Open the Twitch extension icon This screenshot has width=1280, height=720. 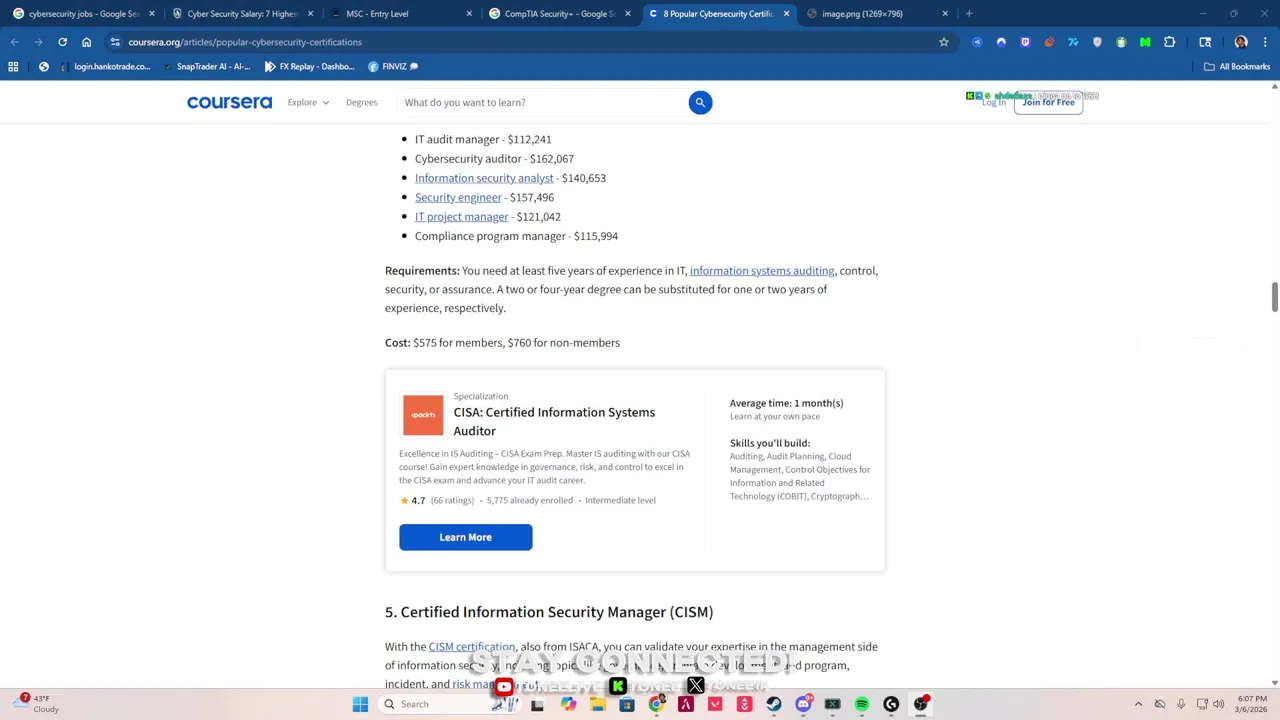[x=1025, y=42]
